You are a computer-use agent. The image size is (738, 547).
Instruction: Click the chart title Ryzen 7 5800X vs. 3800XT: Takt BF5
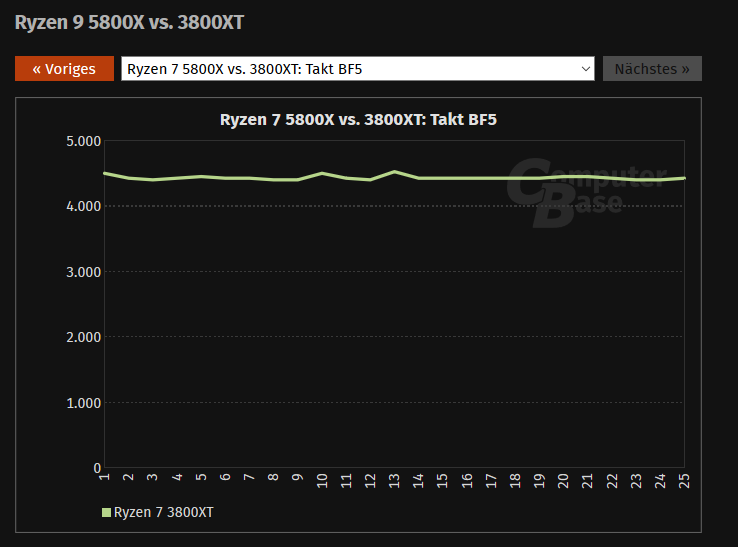pyautogui.click(x=358, y=120)
